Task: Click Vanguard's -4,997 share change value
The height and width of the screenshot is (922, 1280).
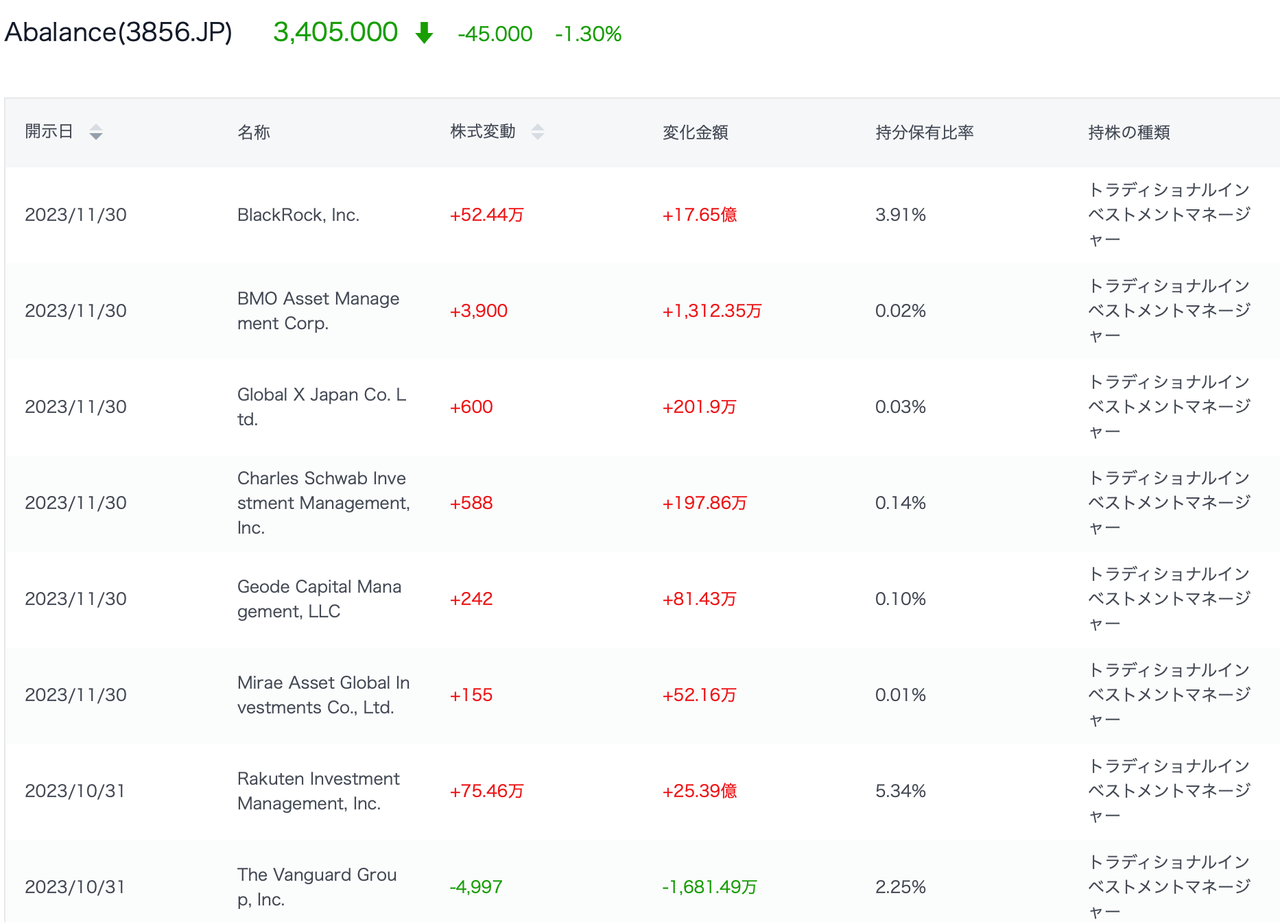Action: [x=476, y=887]
